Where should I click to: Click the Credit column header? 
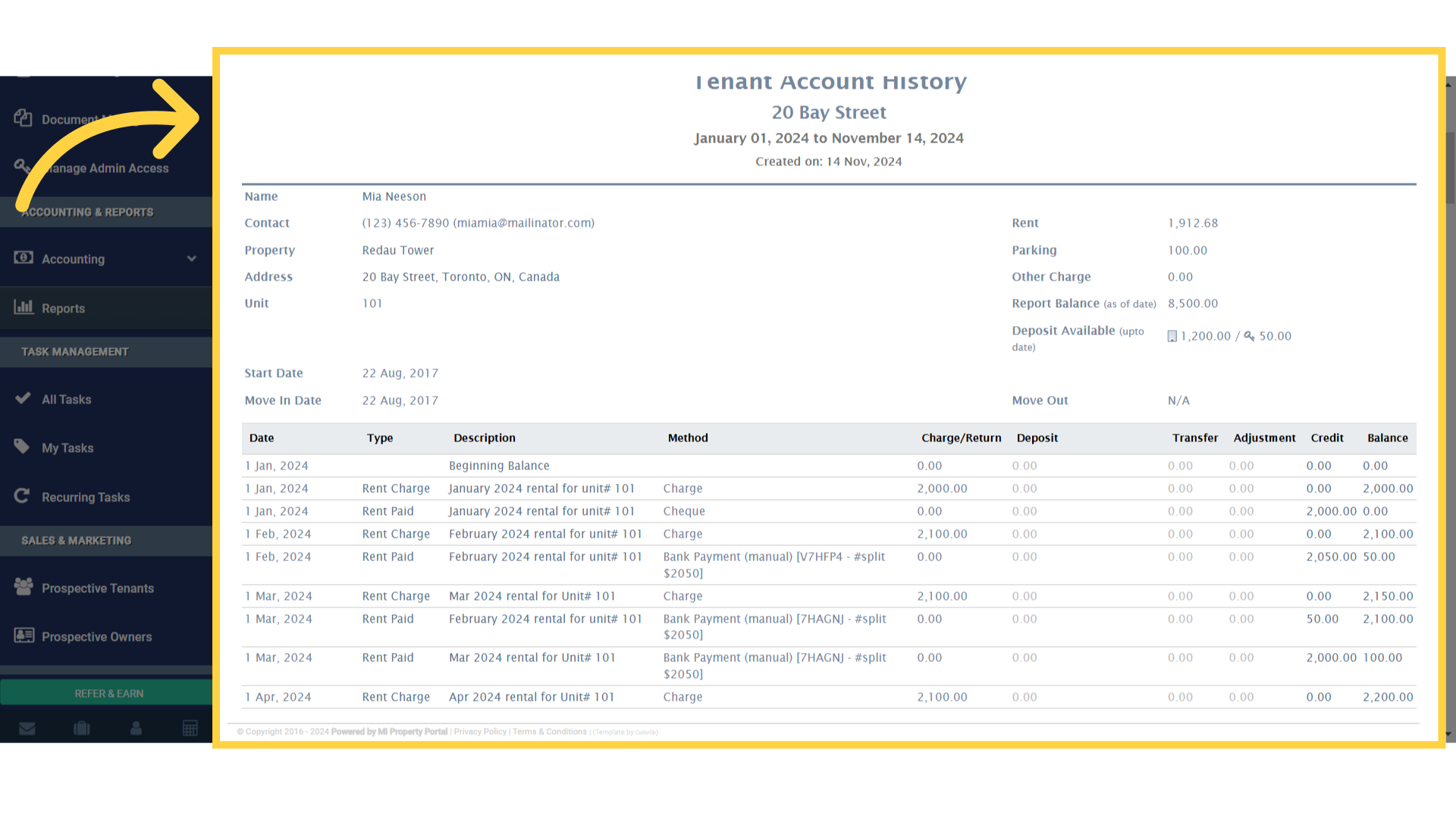[x=1327, y=438]
